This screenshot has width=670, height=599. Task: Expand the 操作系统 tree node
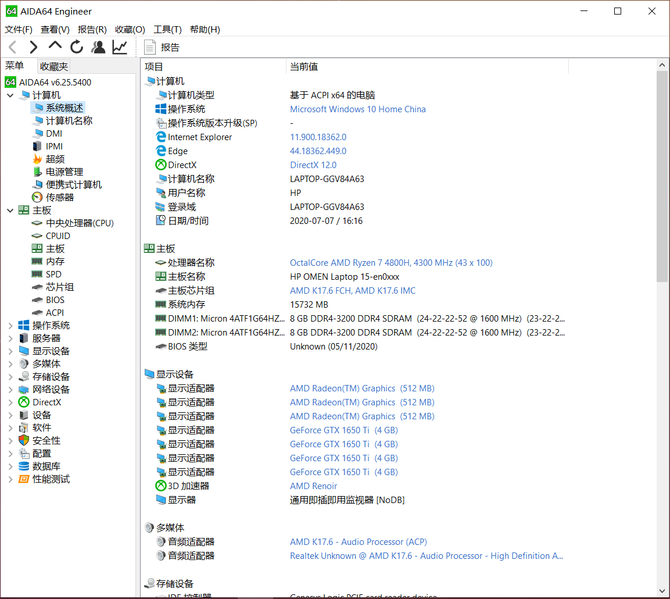click(x=11, y=326)
